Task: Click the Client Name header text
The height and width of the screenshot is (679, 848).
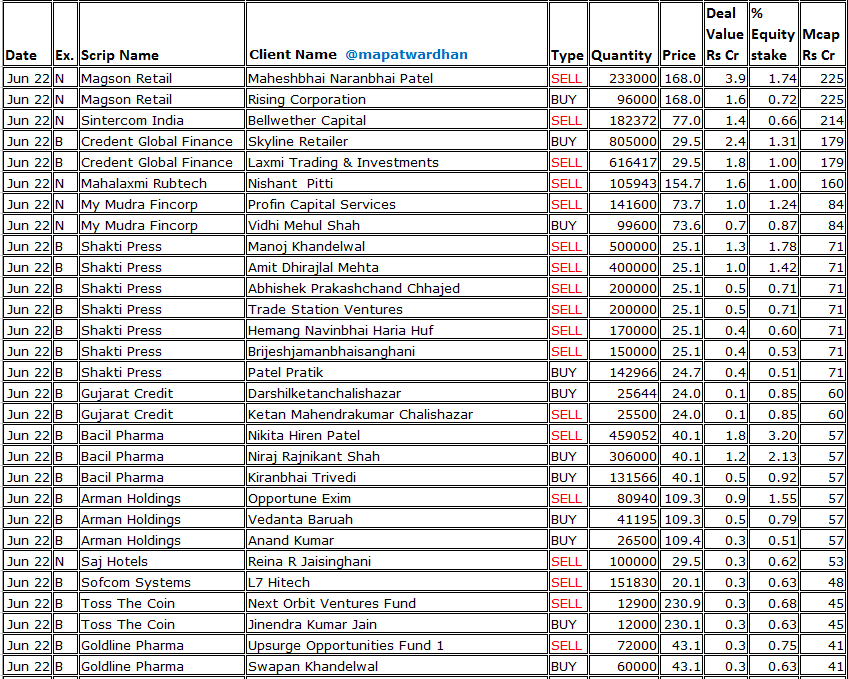Action: point(293,55)
